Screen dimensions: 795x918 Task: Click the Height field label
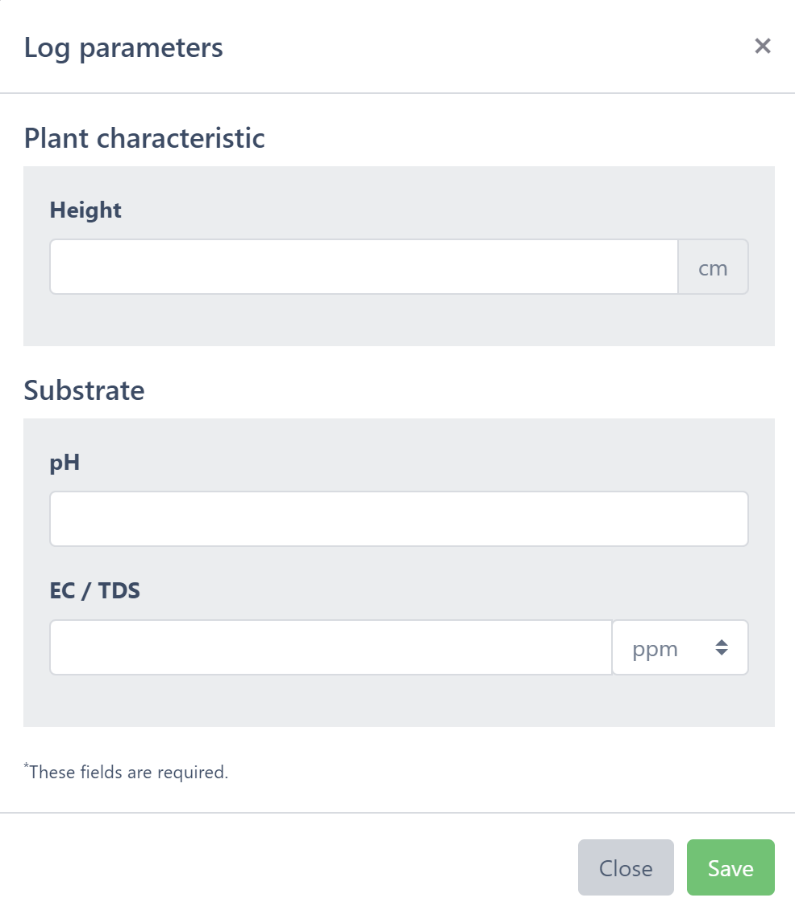click(x=85, y=210)
